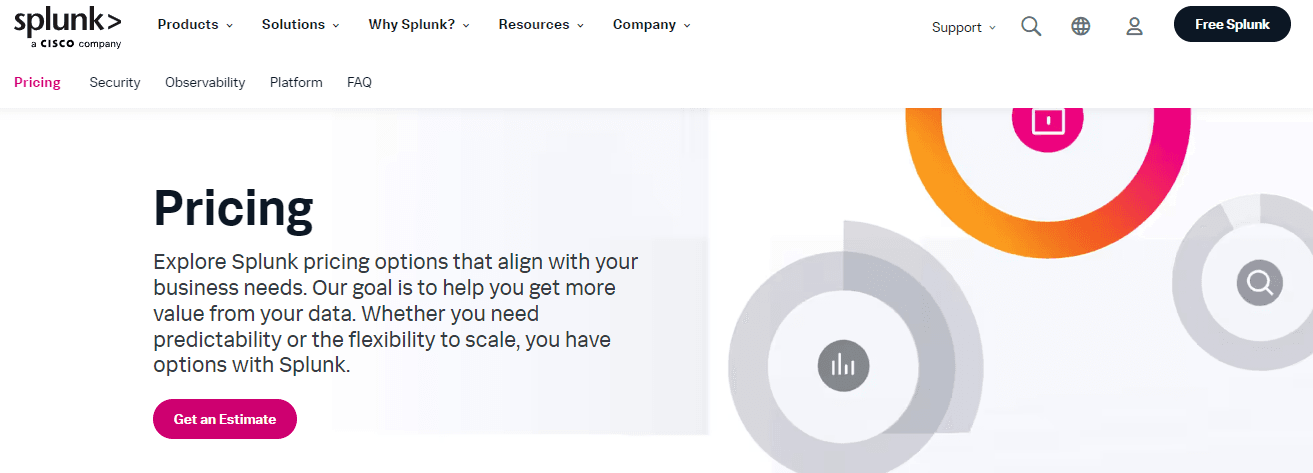The image size is (1313, 473).
Task: Open the user account icon
Action: pos(1134,27)
